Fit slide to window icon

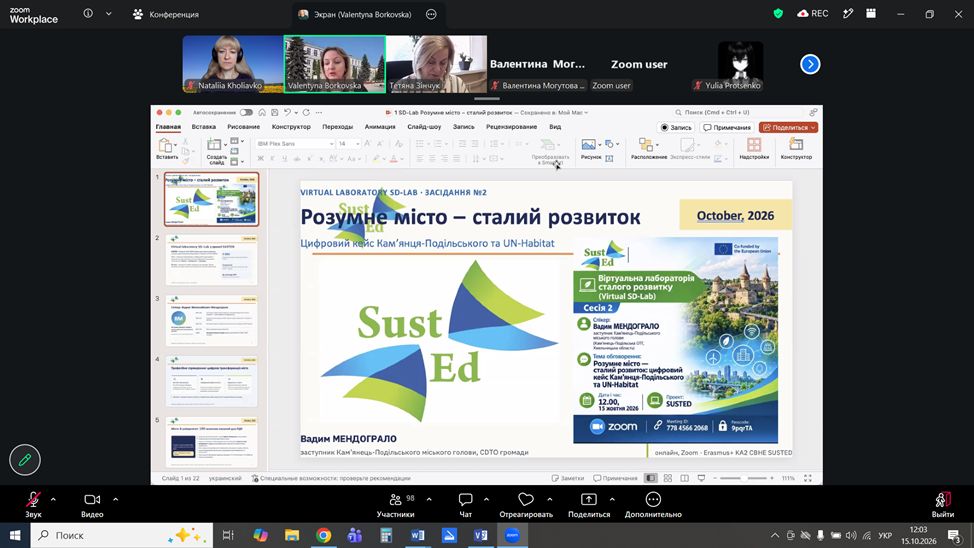[x=808, y=478]
